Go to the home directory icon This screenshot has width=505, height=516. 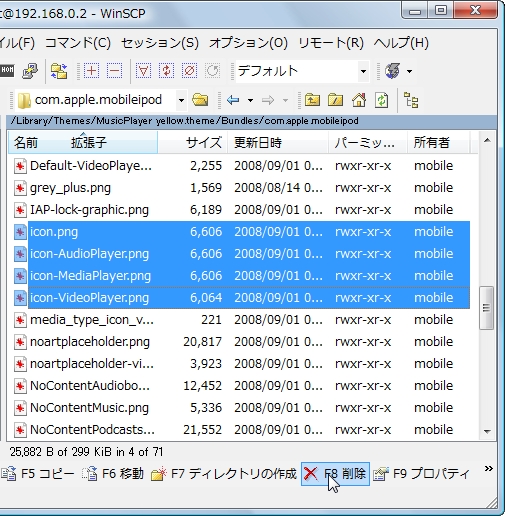tap(359, 100)
